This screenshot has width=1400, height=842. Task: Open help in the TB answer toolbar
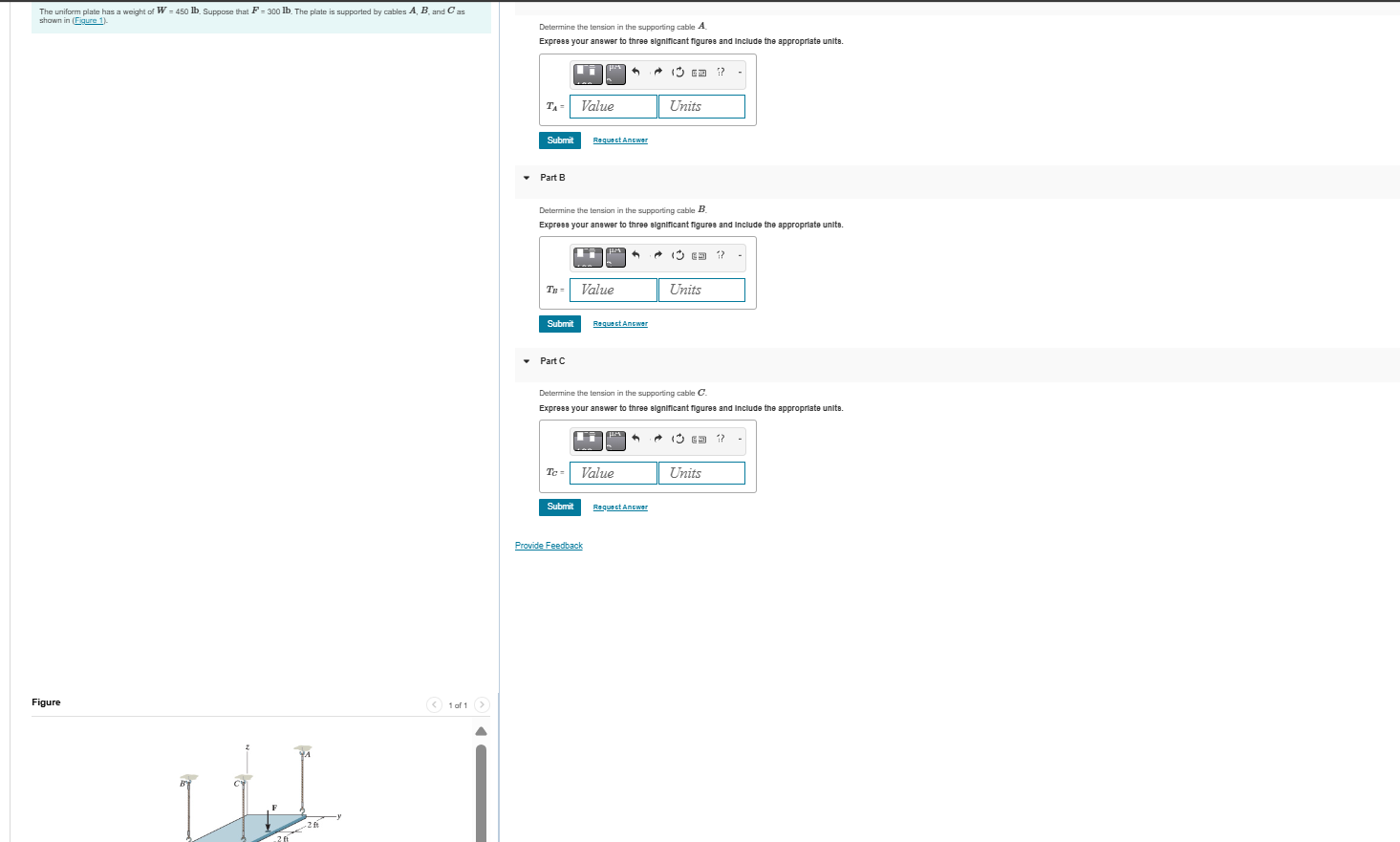tap(721, 255)
